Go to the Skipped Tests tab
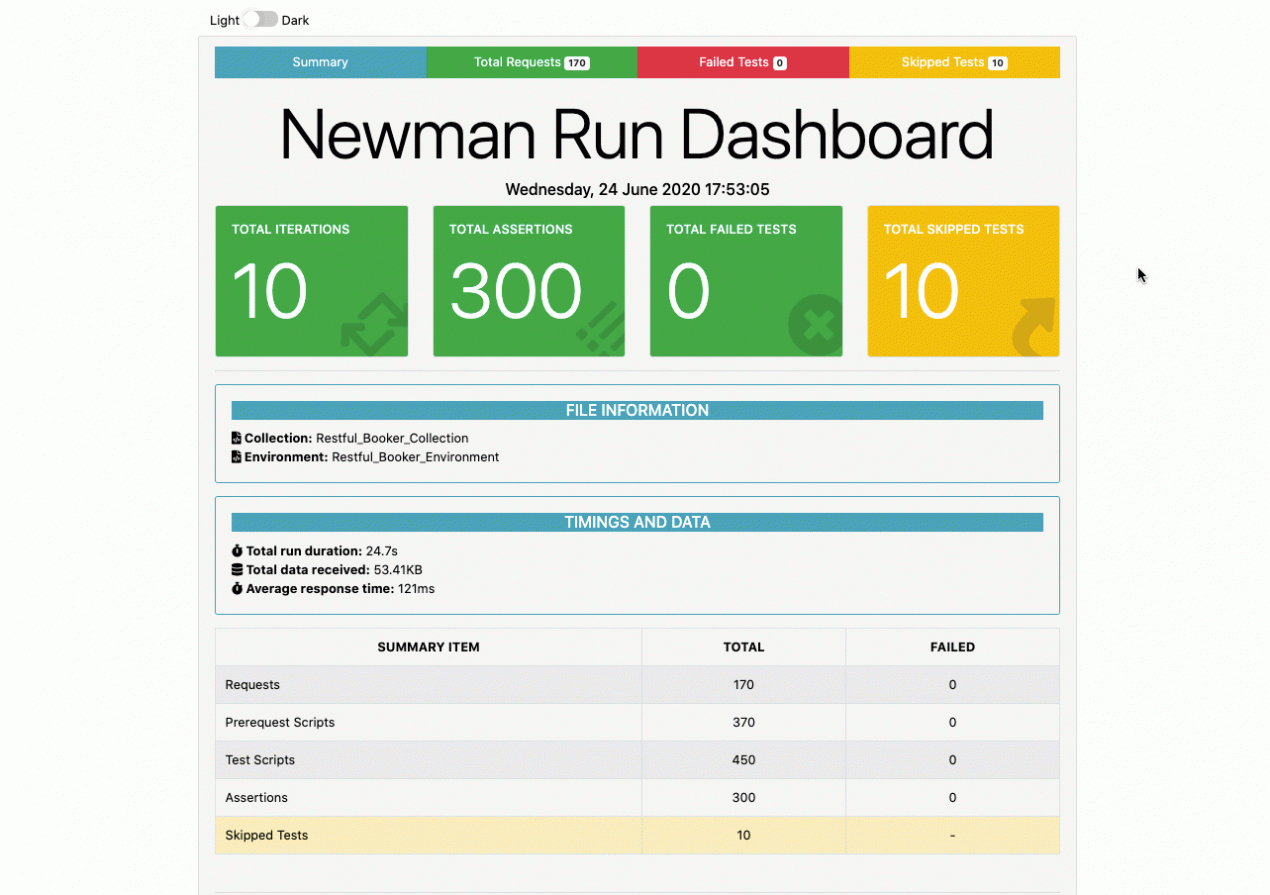The height and width of the screenshot is (895, 1270). point(954,62)
